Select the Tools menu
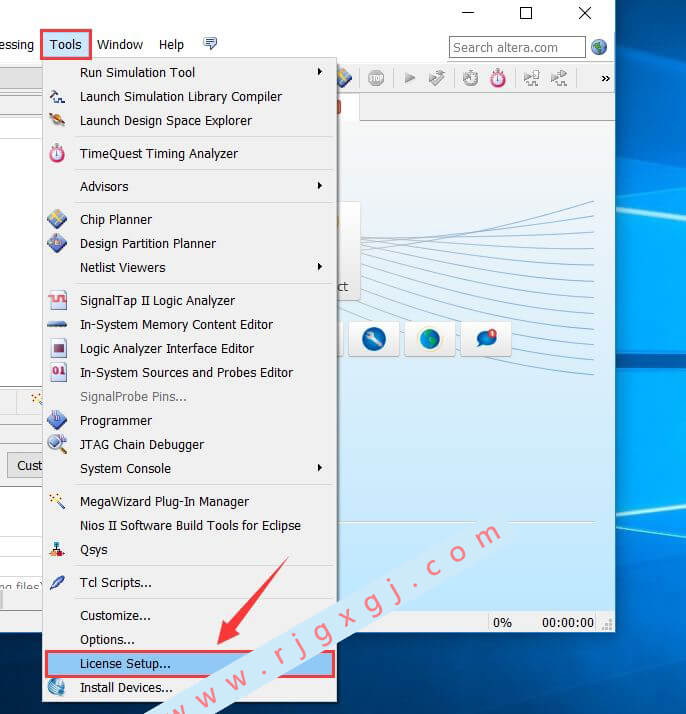686x714 pixels. [x=66, y=45]
